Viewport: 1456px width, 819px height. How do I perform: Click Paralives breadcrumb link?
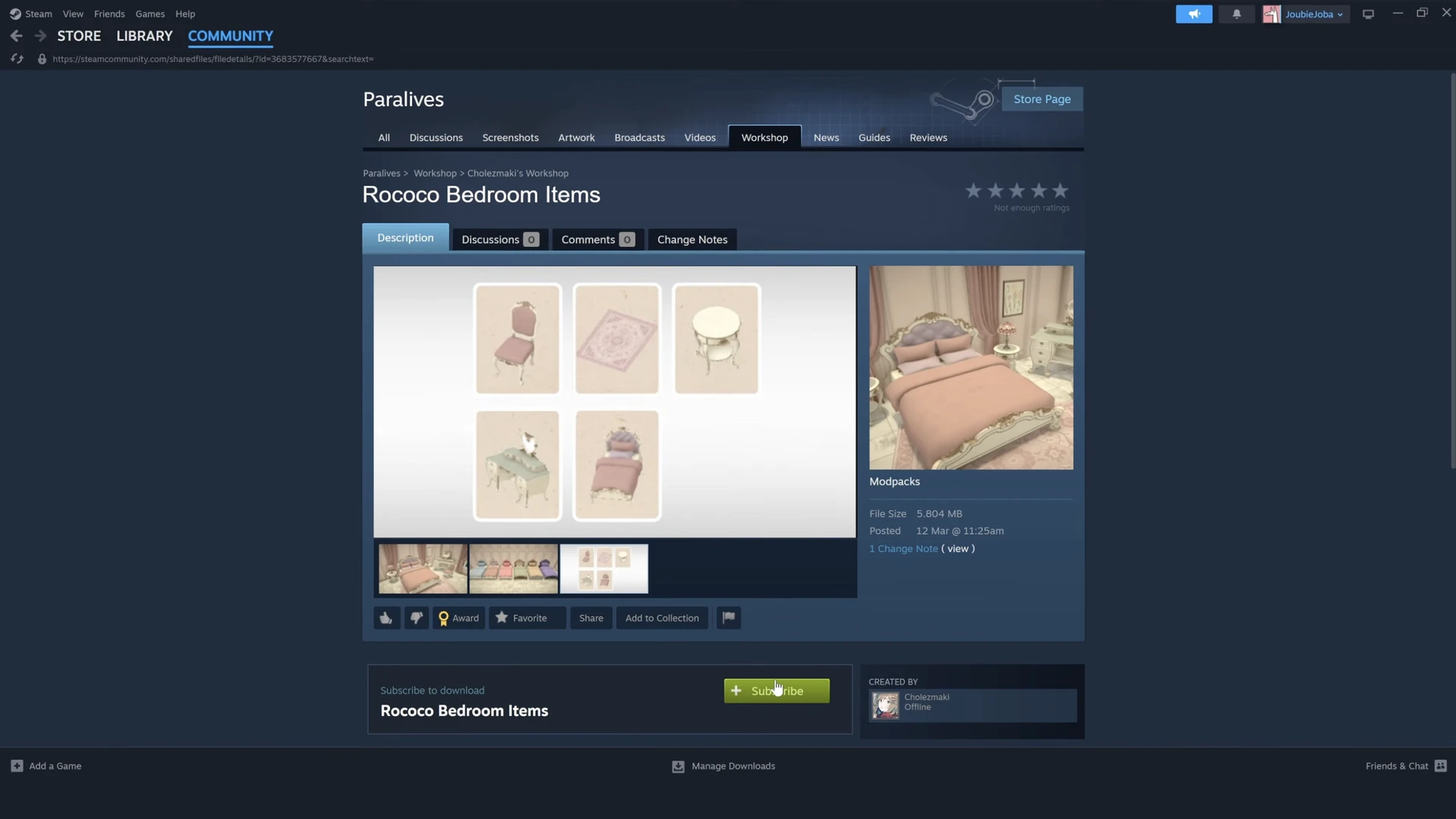(x=381, y=174)
